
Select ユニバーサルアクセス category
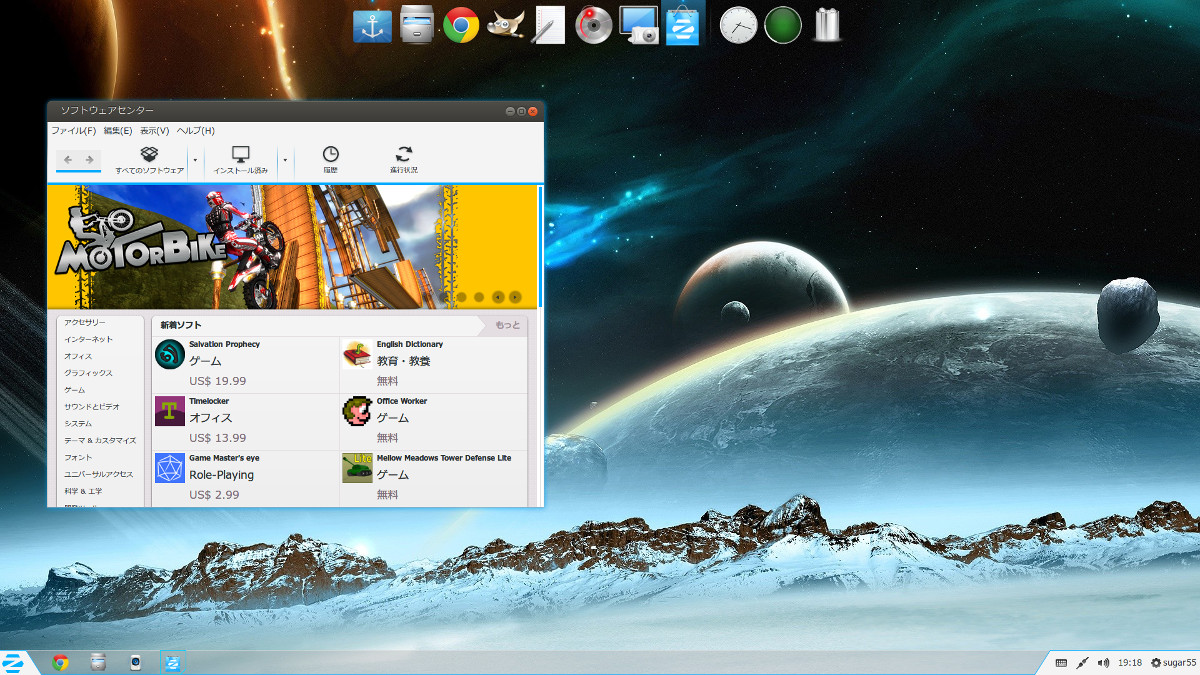(100, 474)
